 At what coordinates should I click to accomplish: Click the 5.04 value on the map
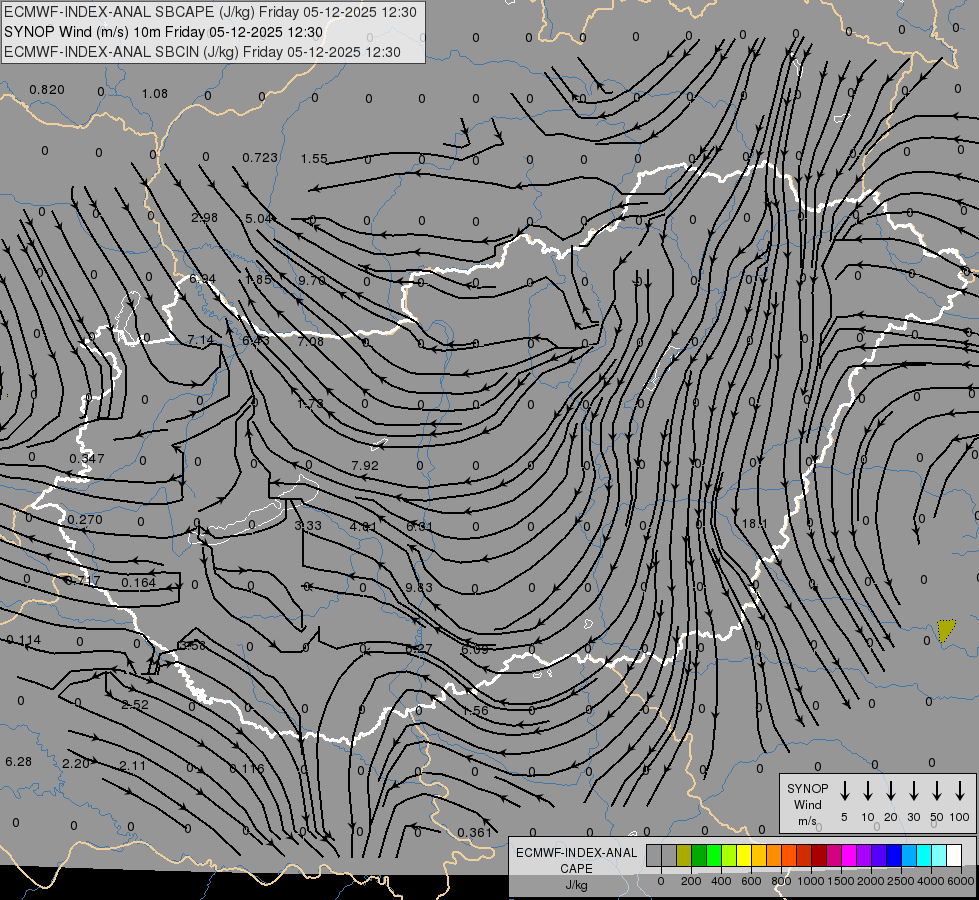pyautogui.click(x=258, y=219)
